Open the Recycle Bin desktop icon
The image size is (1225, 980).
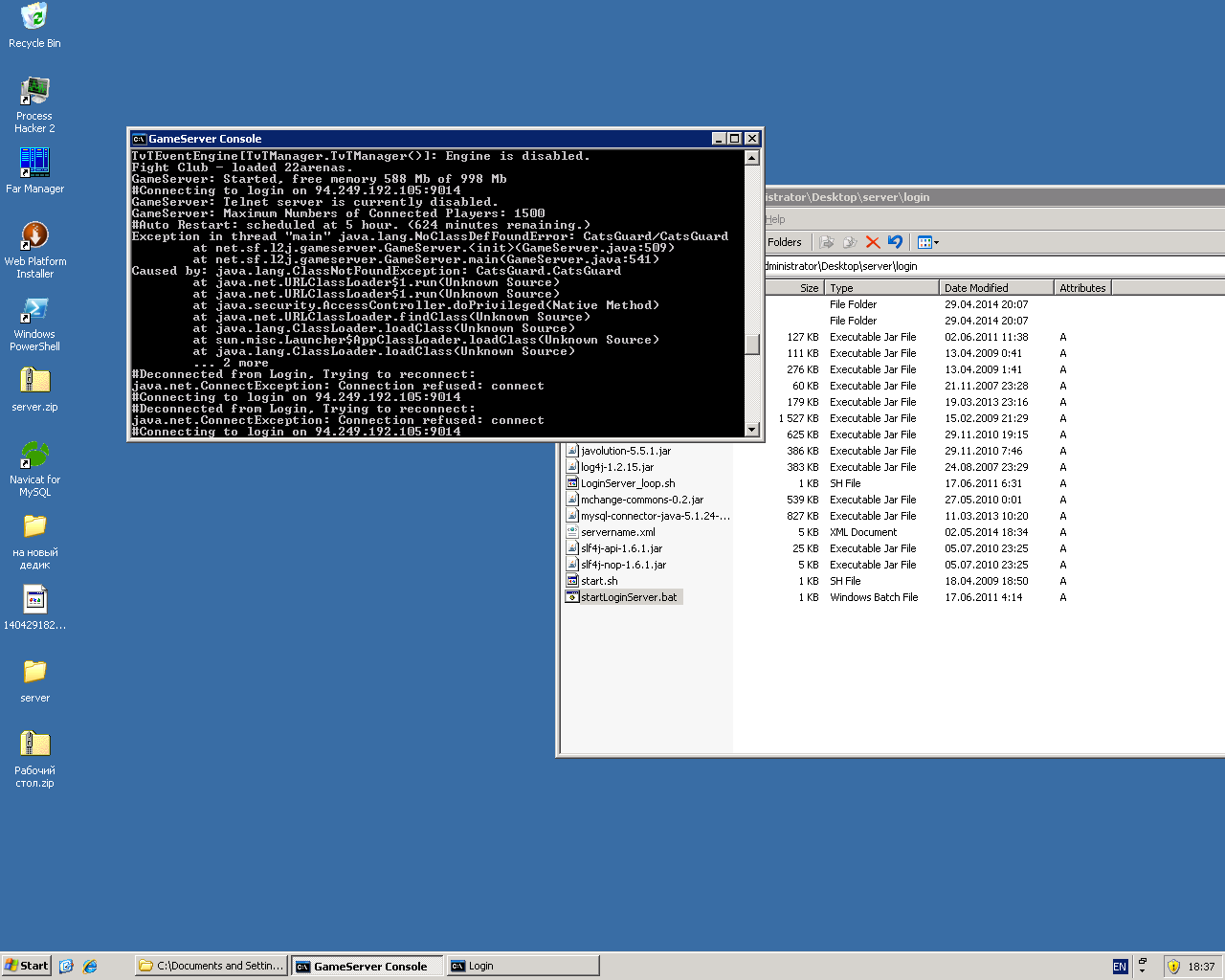tap(34, 25)
